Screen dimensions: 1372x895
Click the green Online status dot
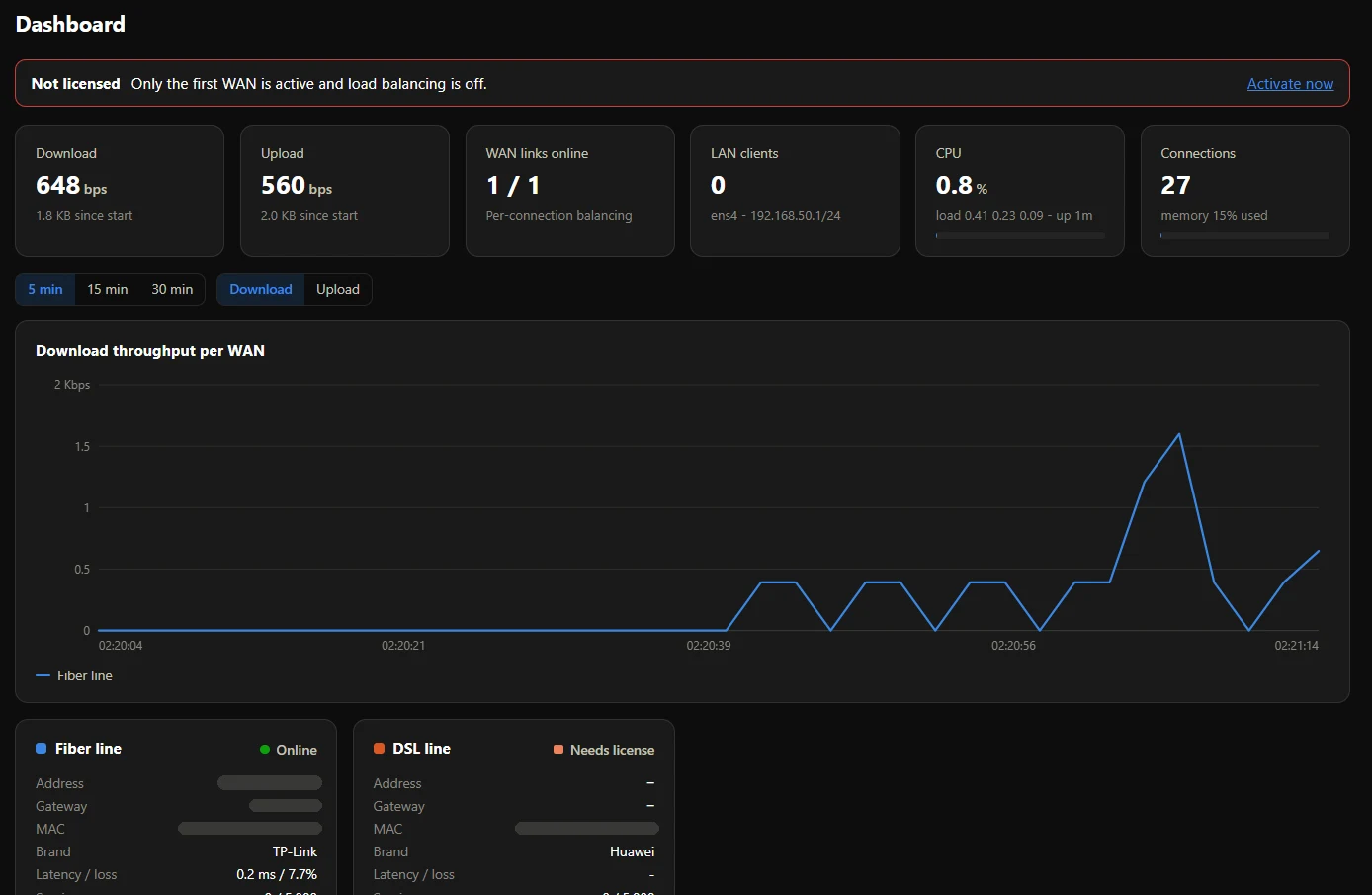(x=265, y=750)
